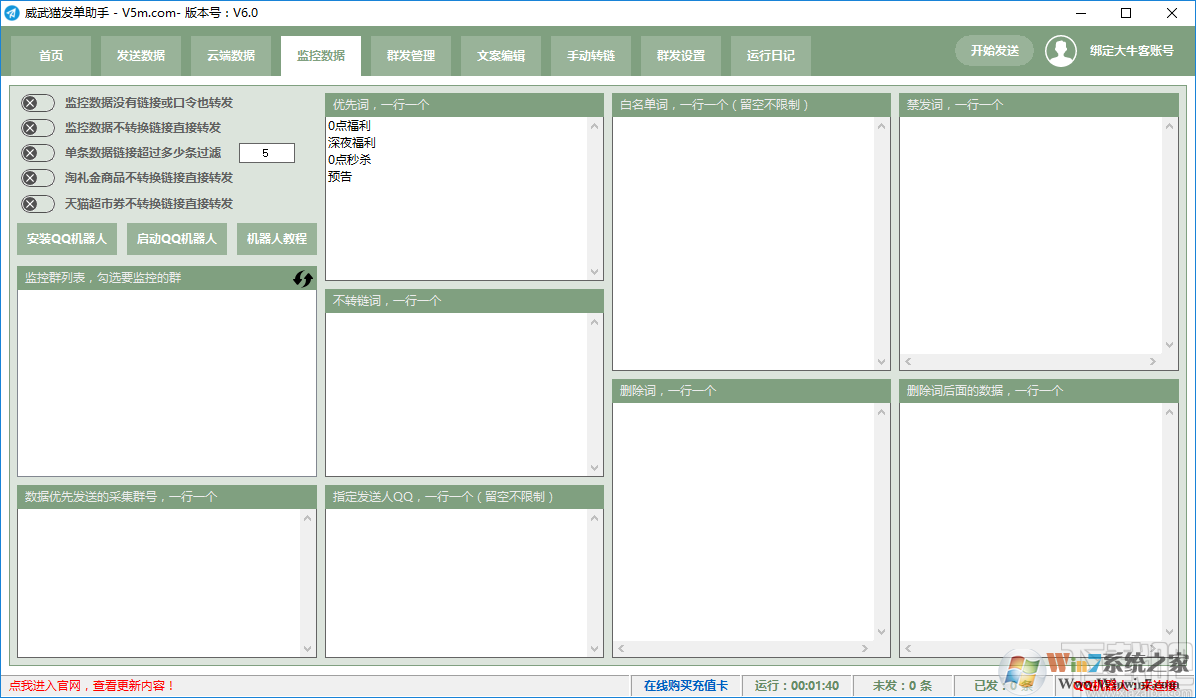The image size is (1196, 698).
Task: Select the 预告 line in 优先词
Action: tap(340, 177)
